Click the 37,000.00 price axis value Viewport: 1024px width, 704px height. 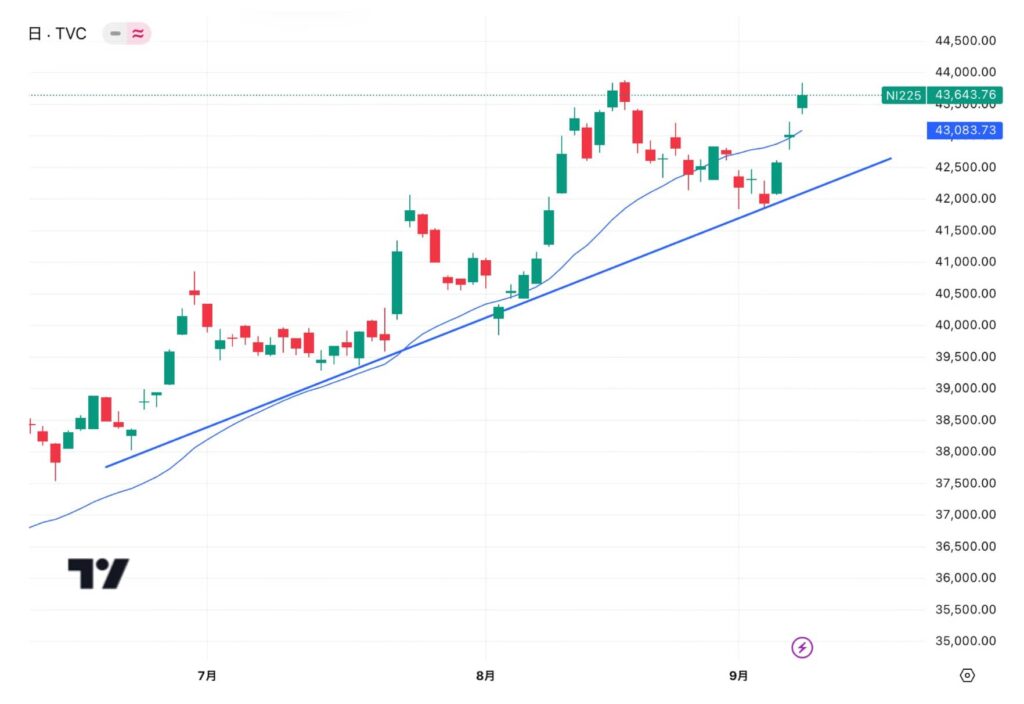click(x=965, y=515)
